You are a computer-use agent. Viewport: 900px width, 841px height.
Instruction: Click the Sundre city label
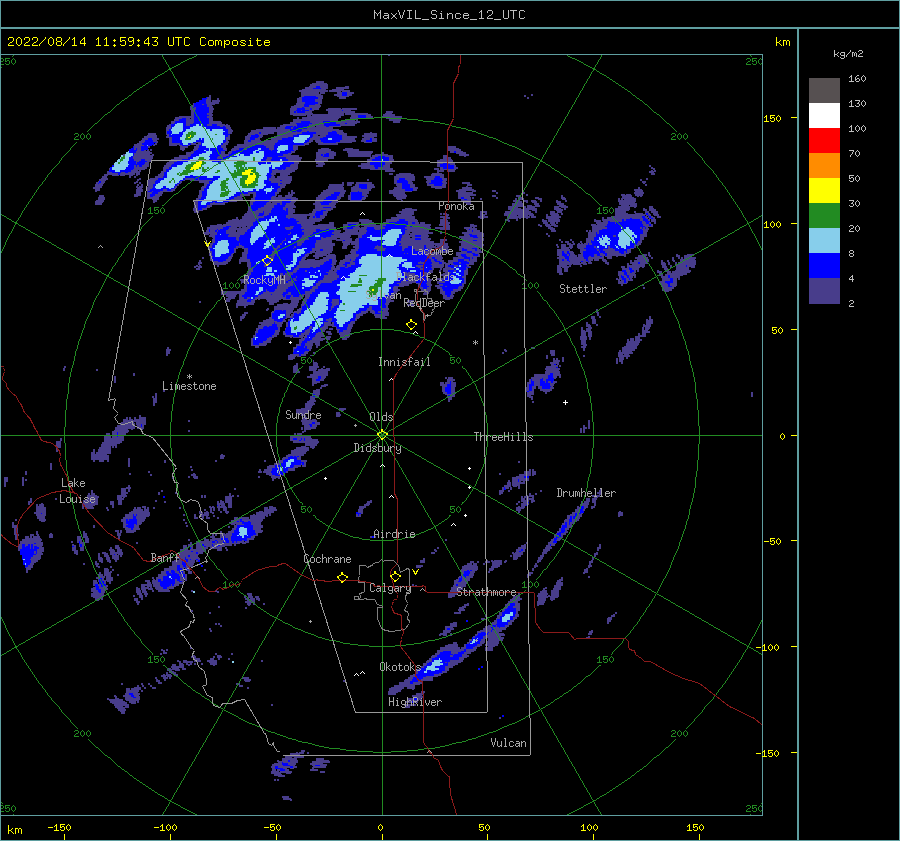(x=303, y=414)
